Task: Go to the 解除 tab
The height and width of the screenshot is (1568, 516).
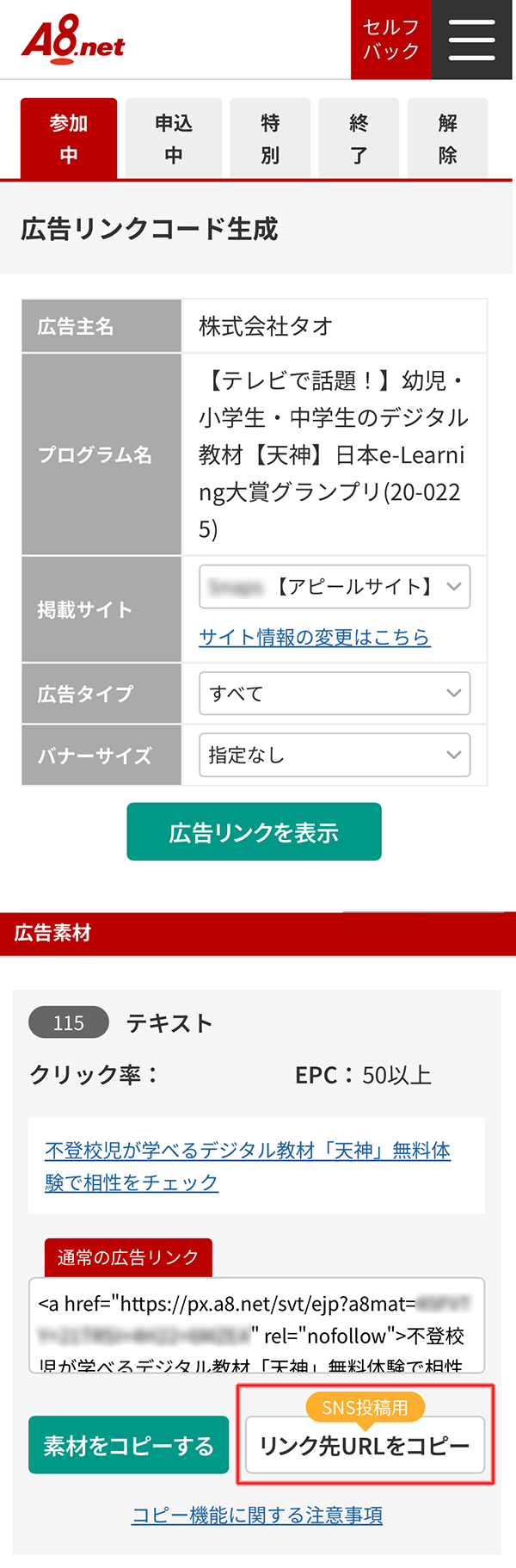Action: (x=447, y=139)
